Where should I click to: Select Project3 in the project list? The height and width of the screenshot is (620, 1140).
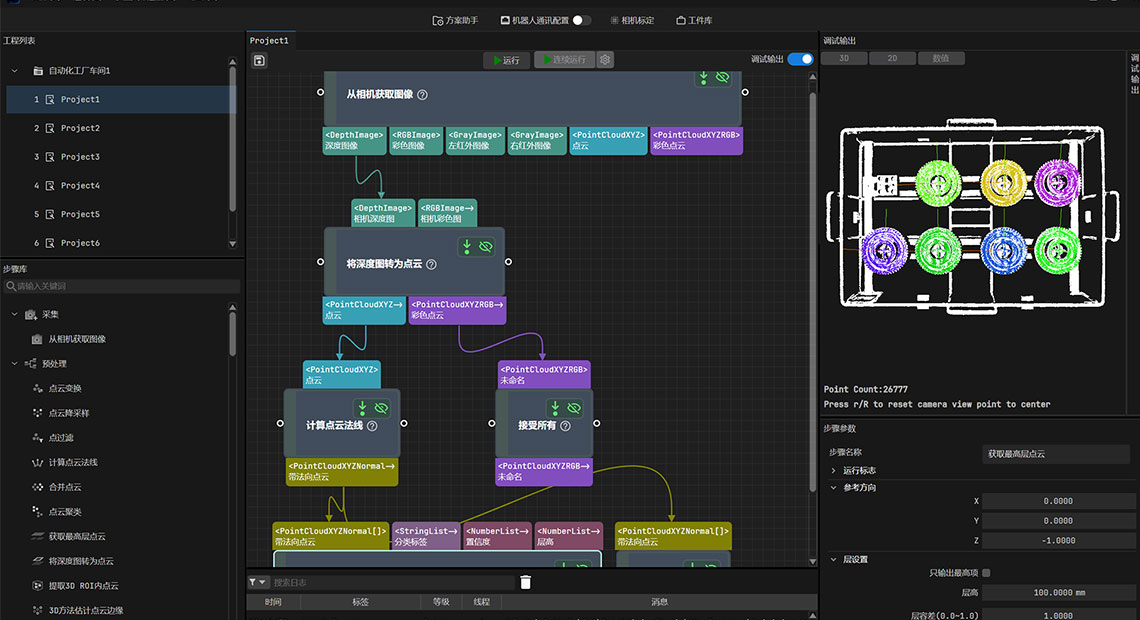tap(121, 157)
